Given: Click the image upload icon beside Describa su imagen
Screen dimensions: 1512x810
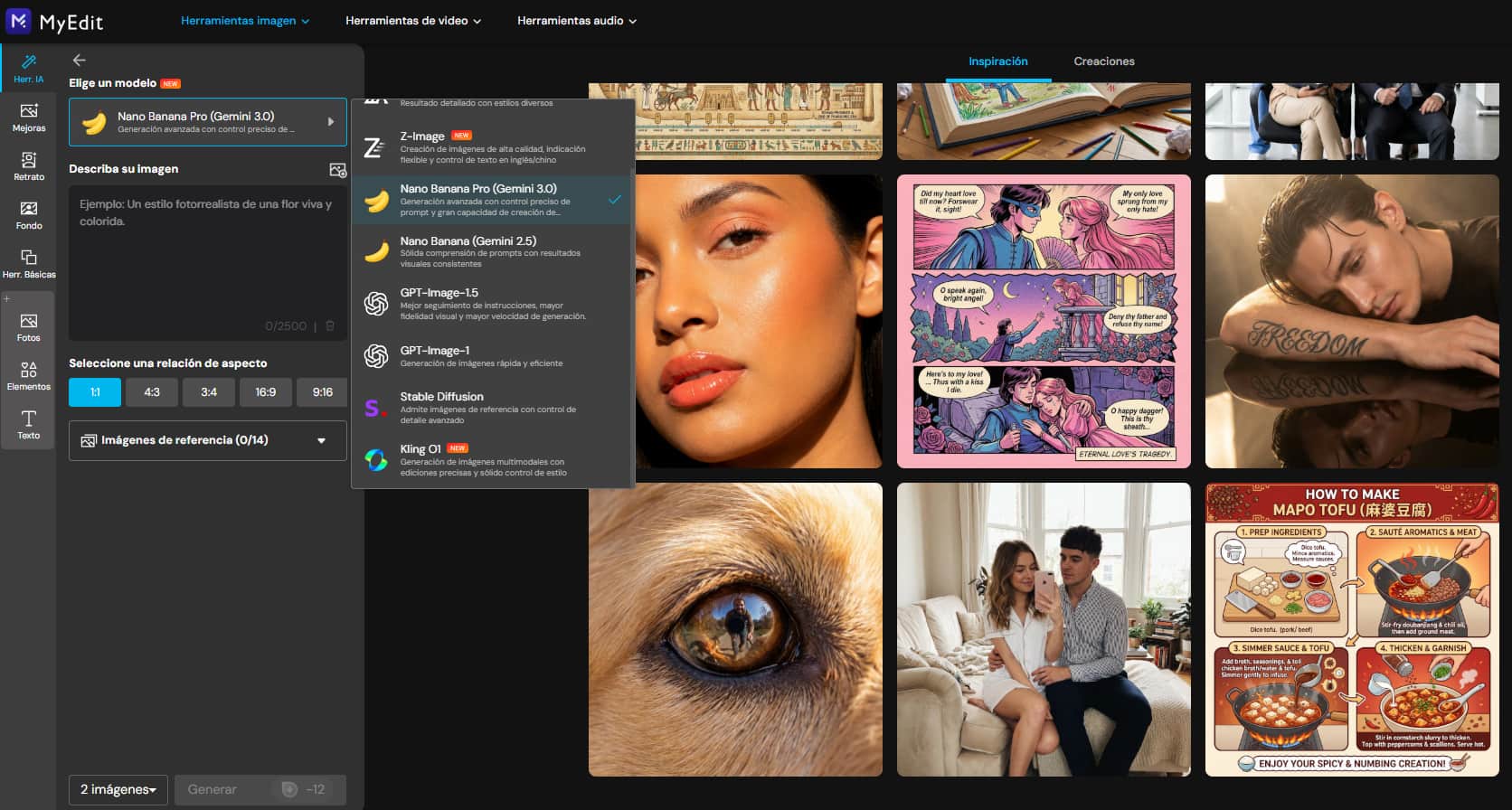Looking at the screenshot, I should (x=337, y=170).
